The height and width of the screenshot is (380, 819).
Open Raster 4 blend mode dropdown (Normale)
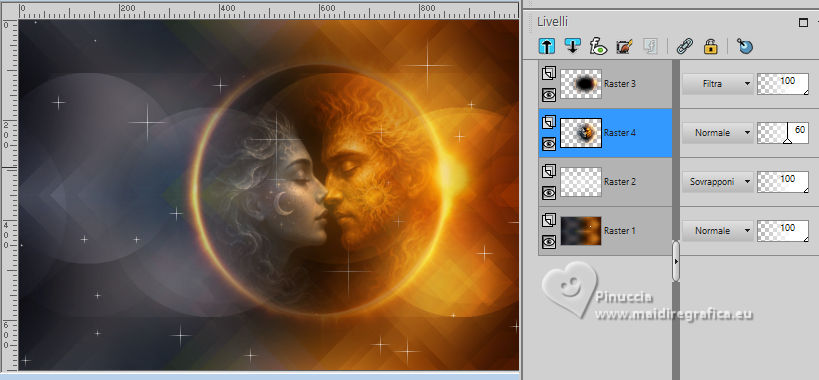click(718, 133)
